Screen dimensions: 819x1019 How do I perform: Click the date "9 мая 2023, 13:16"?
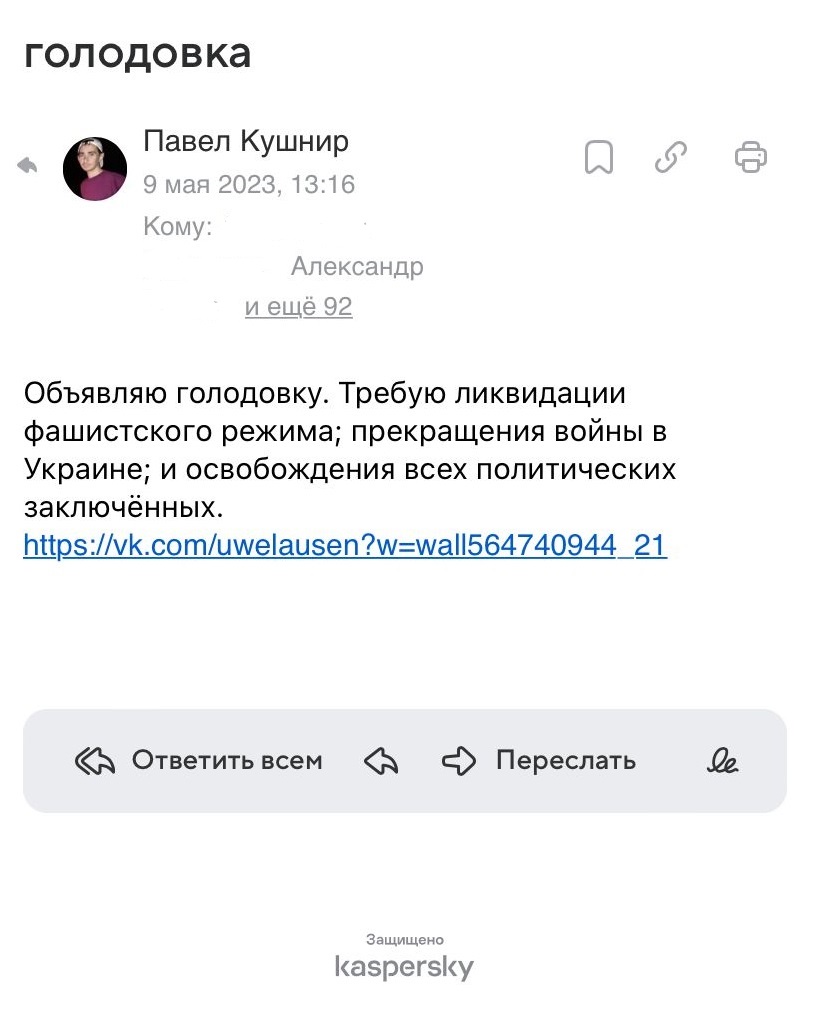[249, 185]
